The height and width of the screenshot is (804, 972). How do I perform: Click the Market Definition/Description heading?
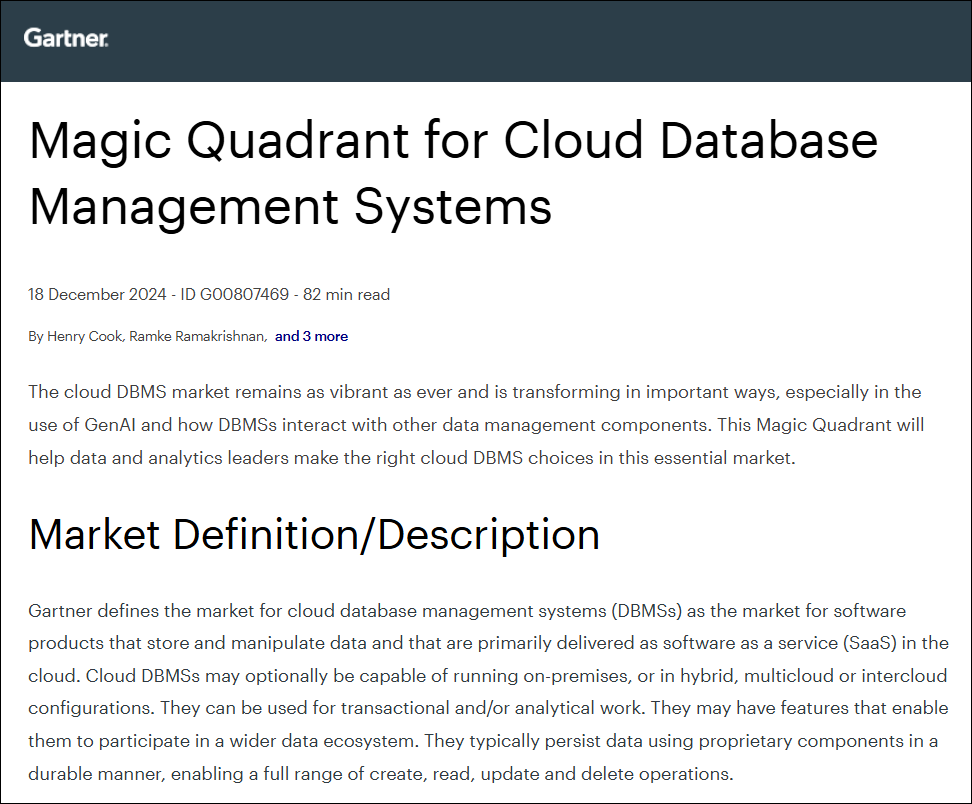[x=314, y=535]
